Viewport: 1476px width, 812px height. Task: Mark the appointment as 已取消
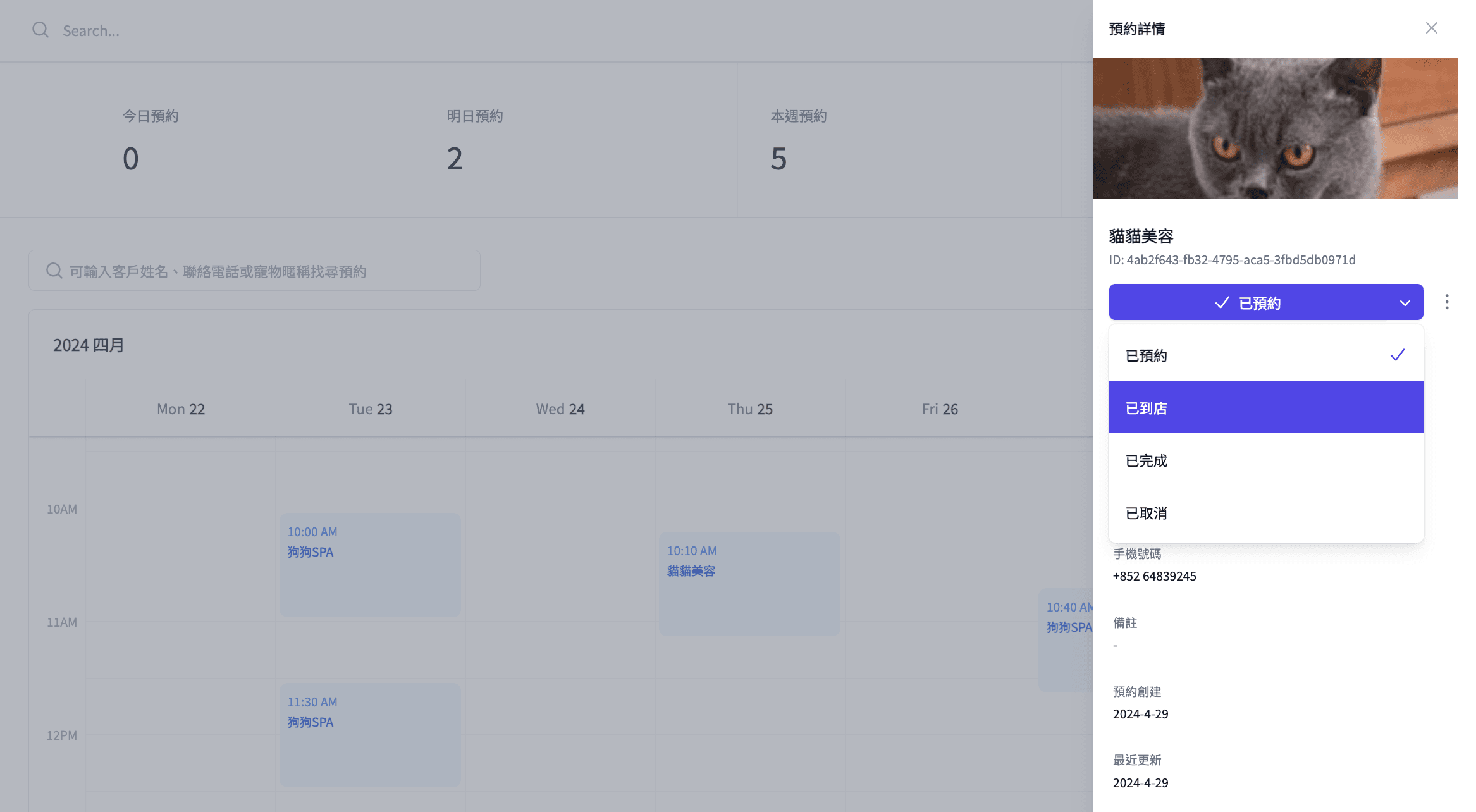[x=1265, y=513]
